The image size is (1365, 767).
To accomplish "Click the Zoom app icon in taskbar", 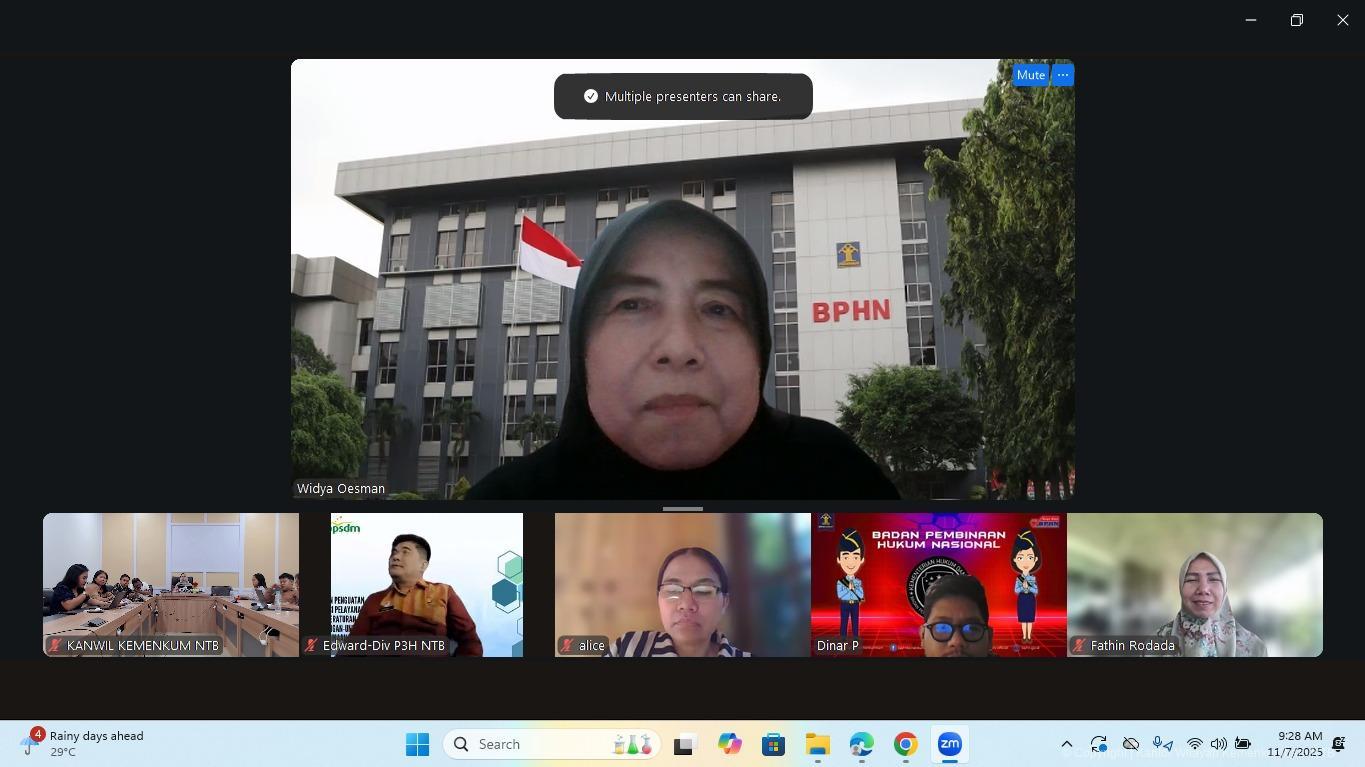I will tap(949, 744).
